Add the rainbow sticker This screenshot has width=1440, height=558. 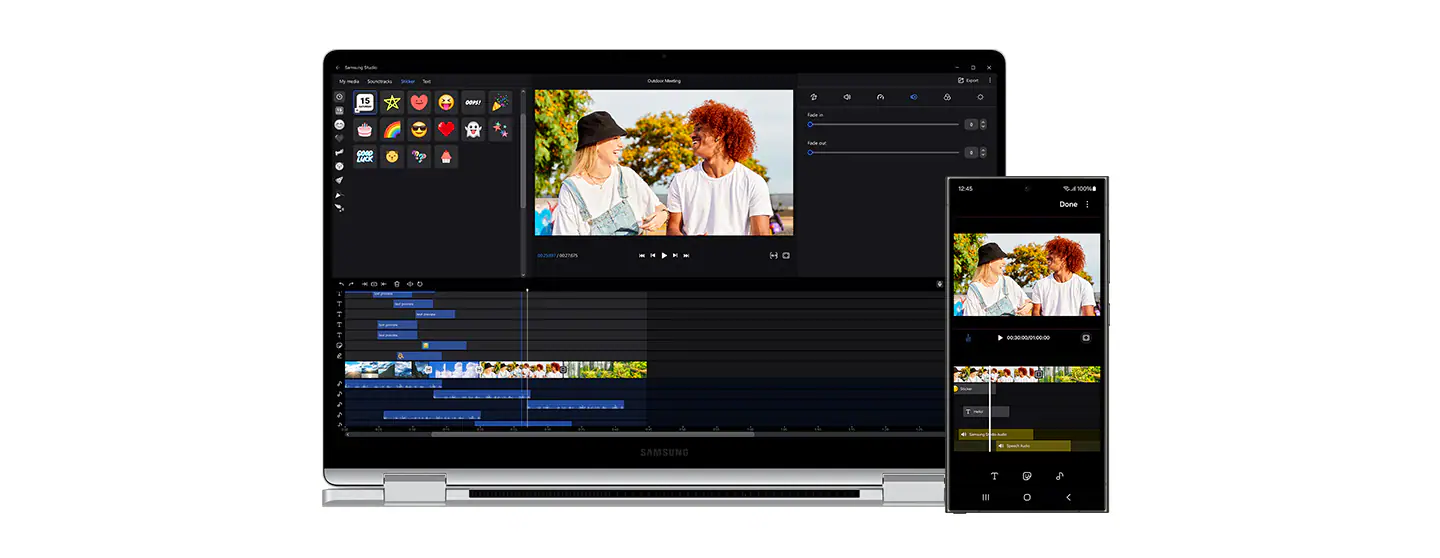point(392,129)
